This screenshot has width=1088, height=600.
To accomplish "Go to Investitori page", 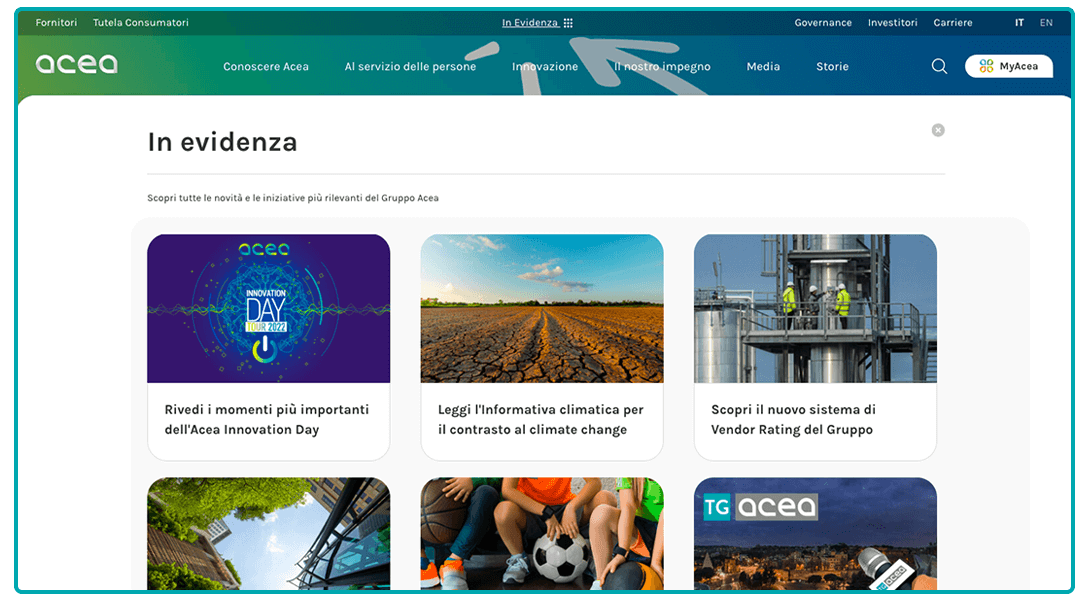I will point(892,22).
